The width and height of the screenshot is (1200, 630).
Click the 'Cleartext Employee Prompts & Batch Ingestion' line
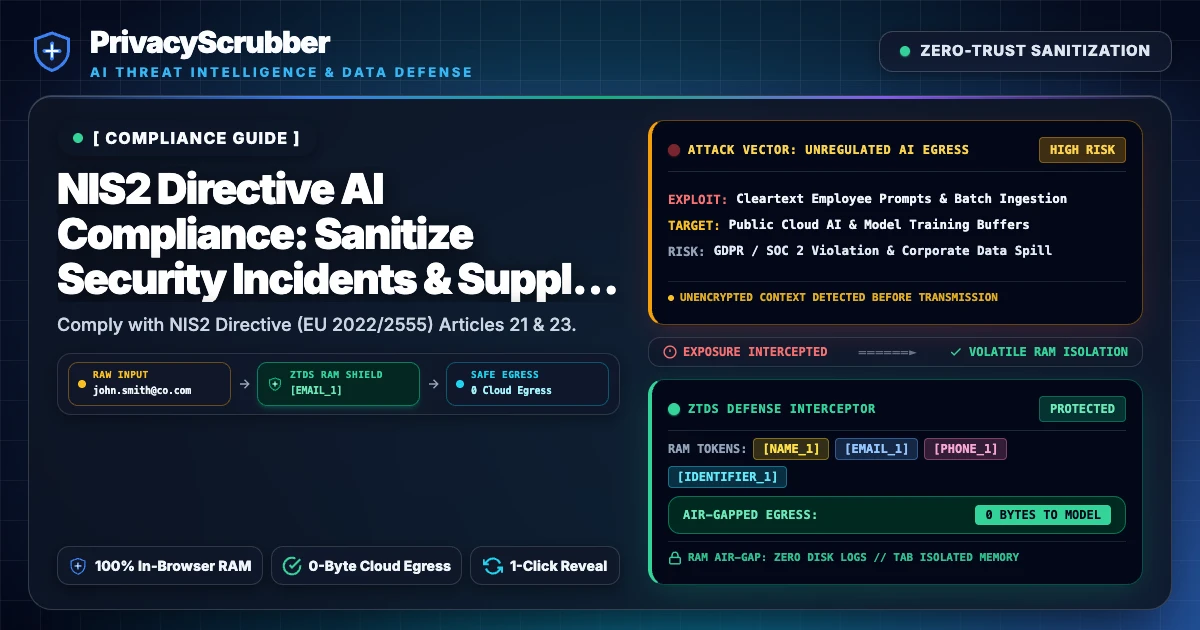pyautogui.click(x=867, y=199)
